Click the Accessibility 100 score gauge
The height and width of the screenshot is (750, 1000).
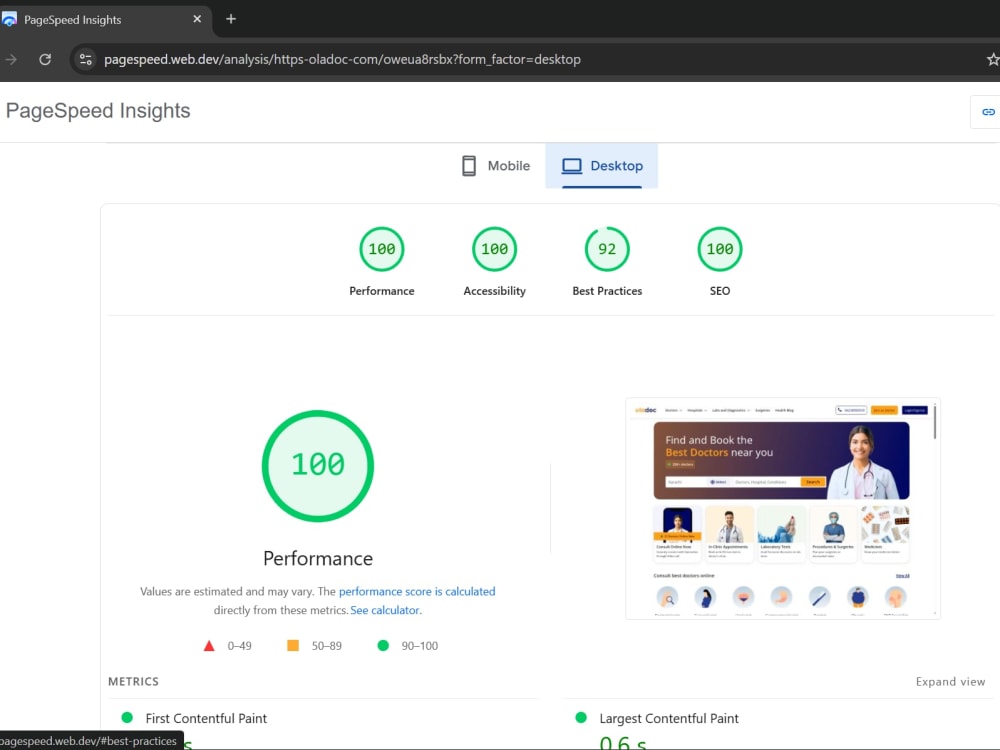pos(494,249)
